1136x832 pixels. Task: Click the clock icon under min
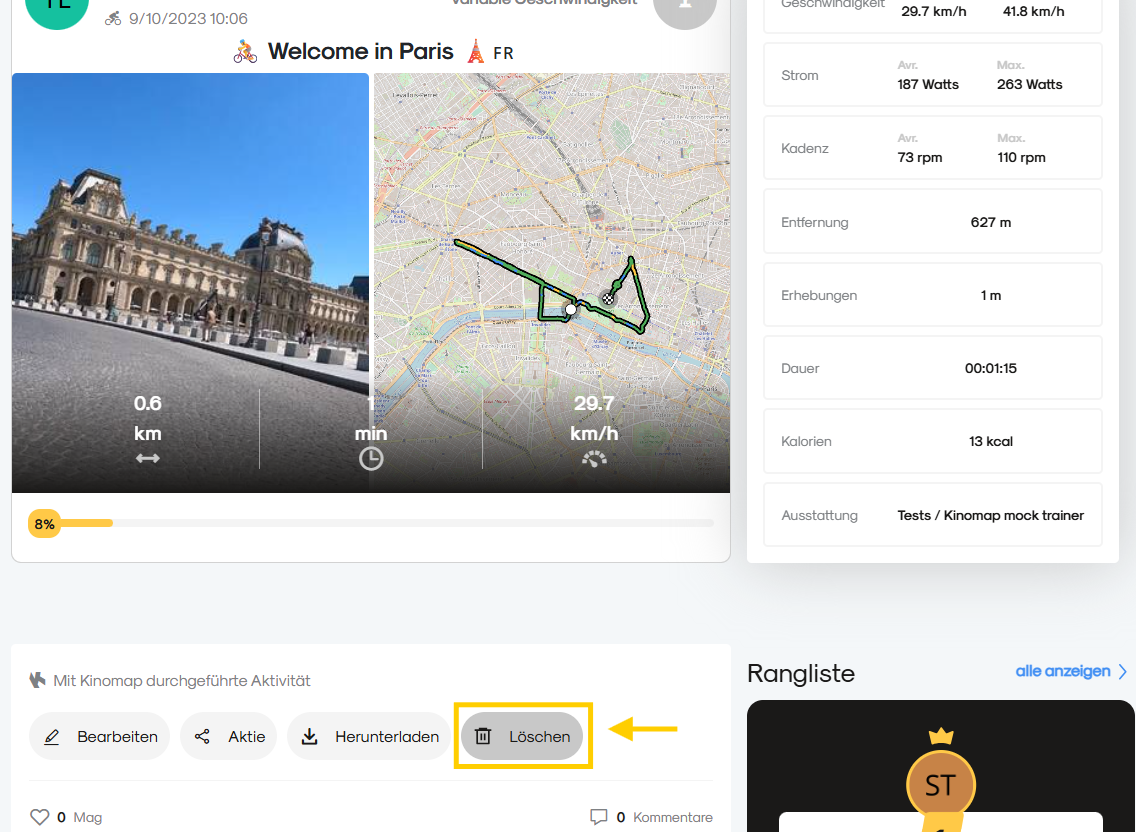coord(371,459)
